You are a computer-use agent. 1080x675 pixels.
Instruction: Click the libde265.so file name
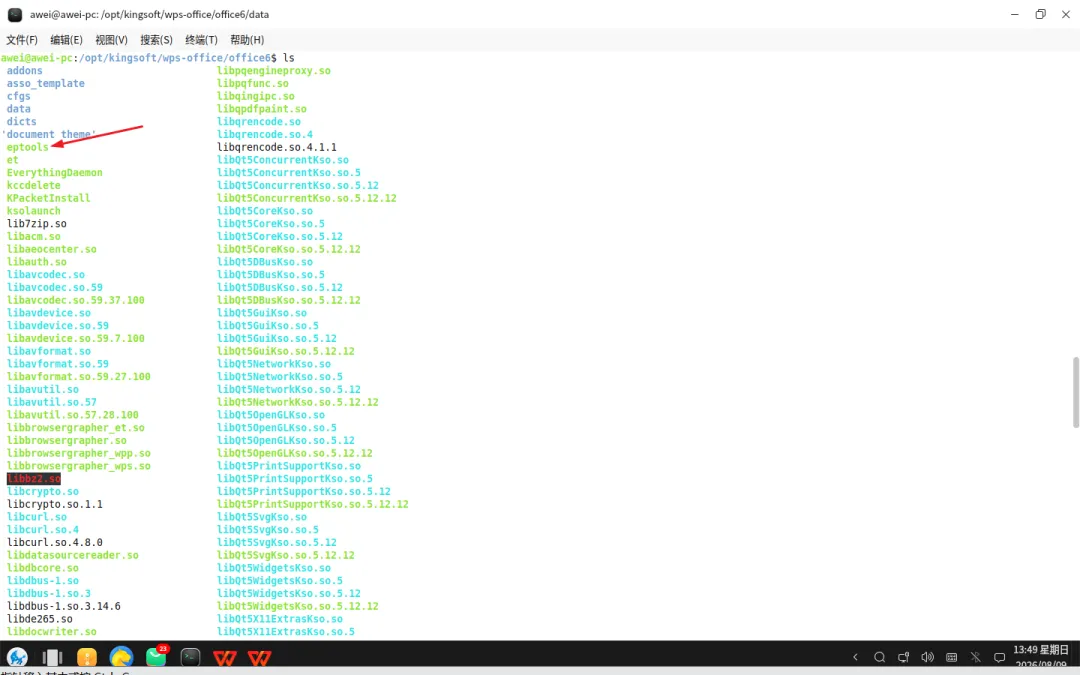39,619
